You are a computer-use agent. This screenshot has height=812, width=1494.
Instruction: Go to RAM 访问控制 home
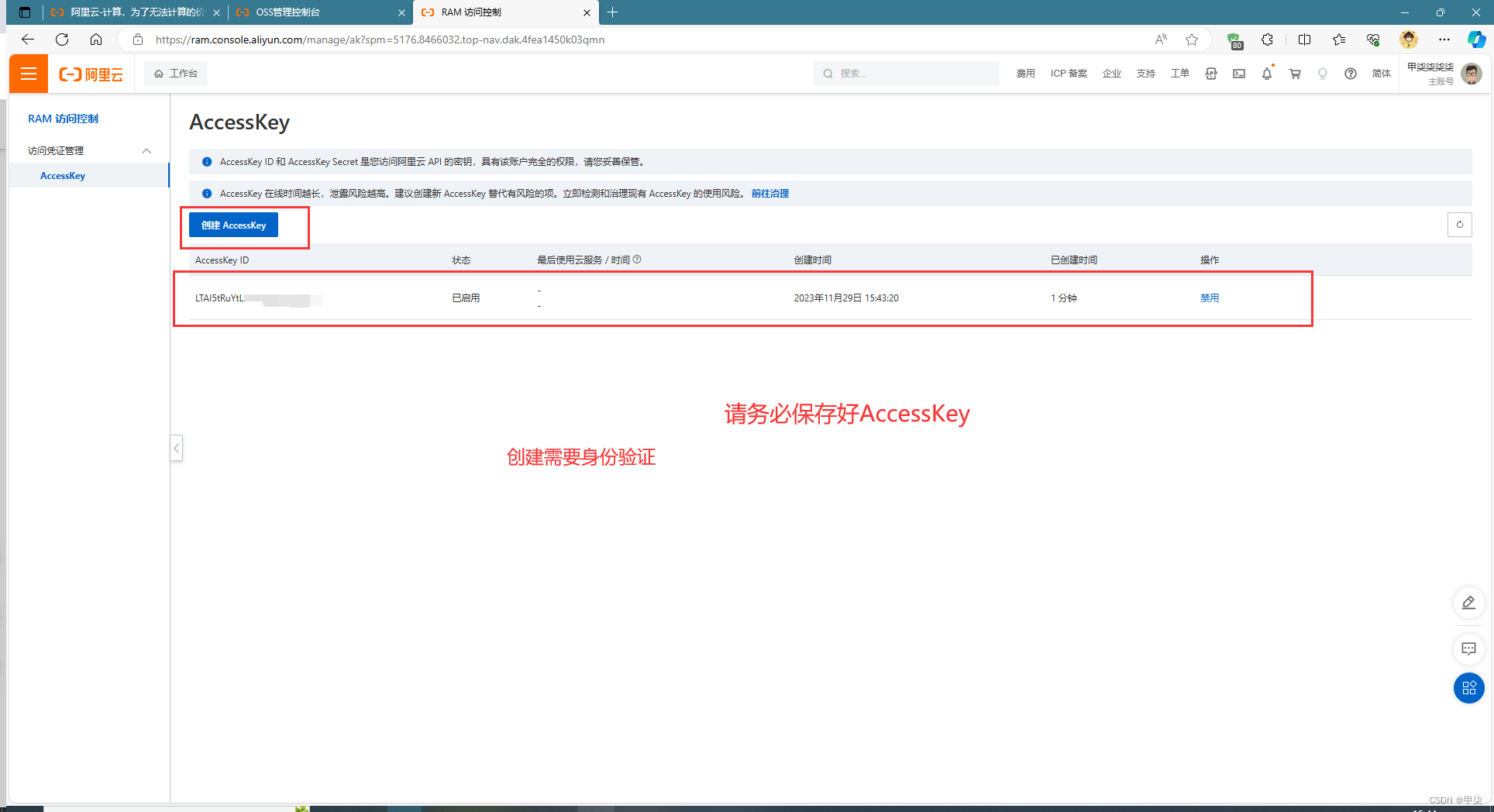click(x=64, y=119)
